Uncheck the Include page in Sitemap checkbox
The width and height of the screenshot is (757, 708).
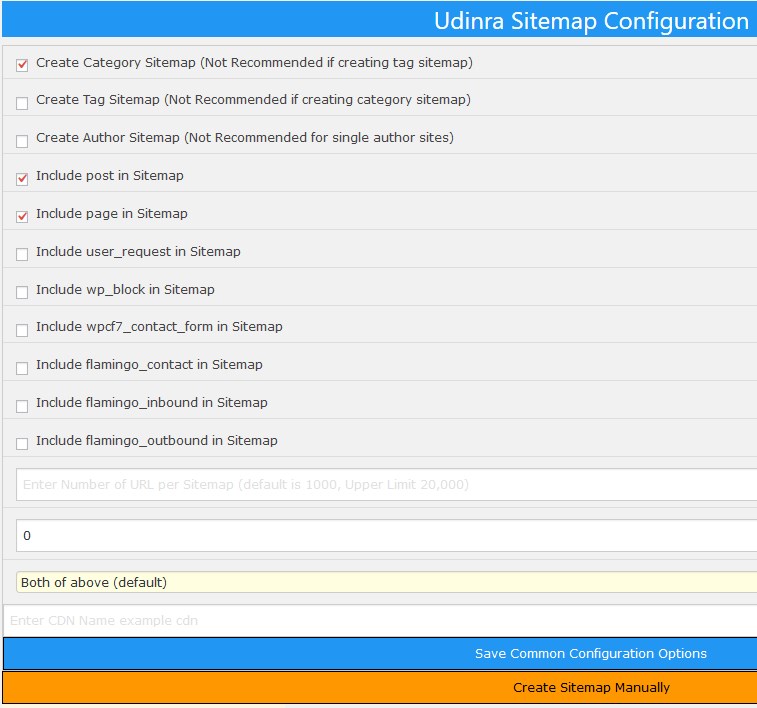[x=22, y=217]
